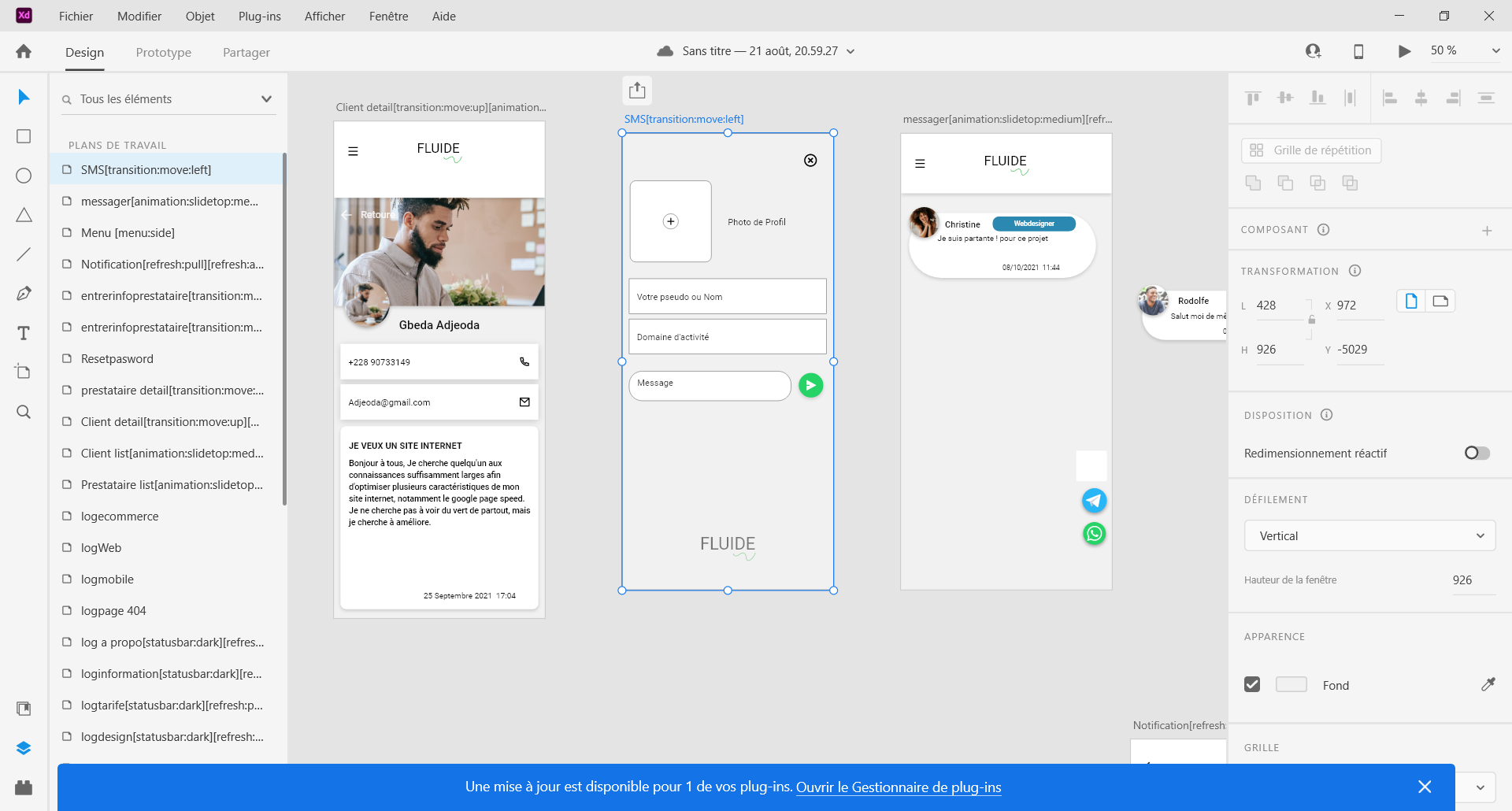Switch to the Partager tab

coord(246,52)
